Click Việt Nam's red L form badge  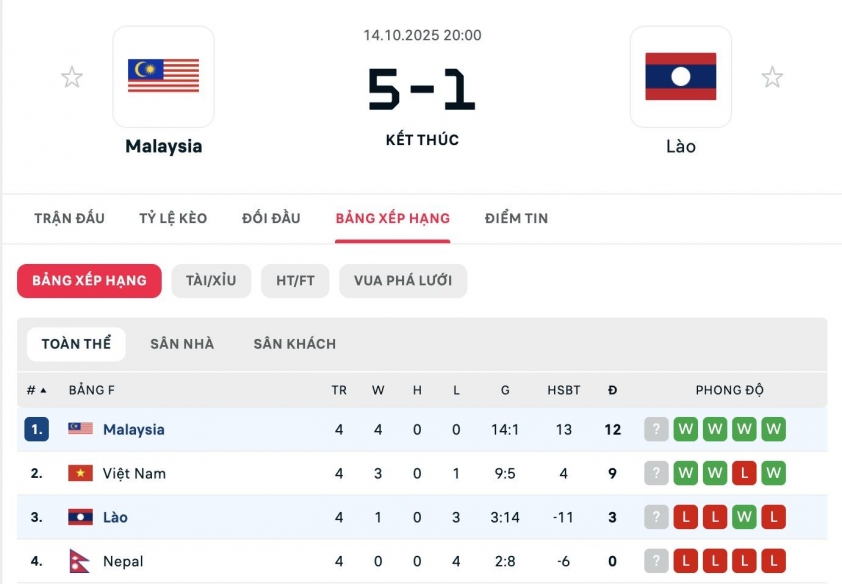coord(743,474)
